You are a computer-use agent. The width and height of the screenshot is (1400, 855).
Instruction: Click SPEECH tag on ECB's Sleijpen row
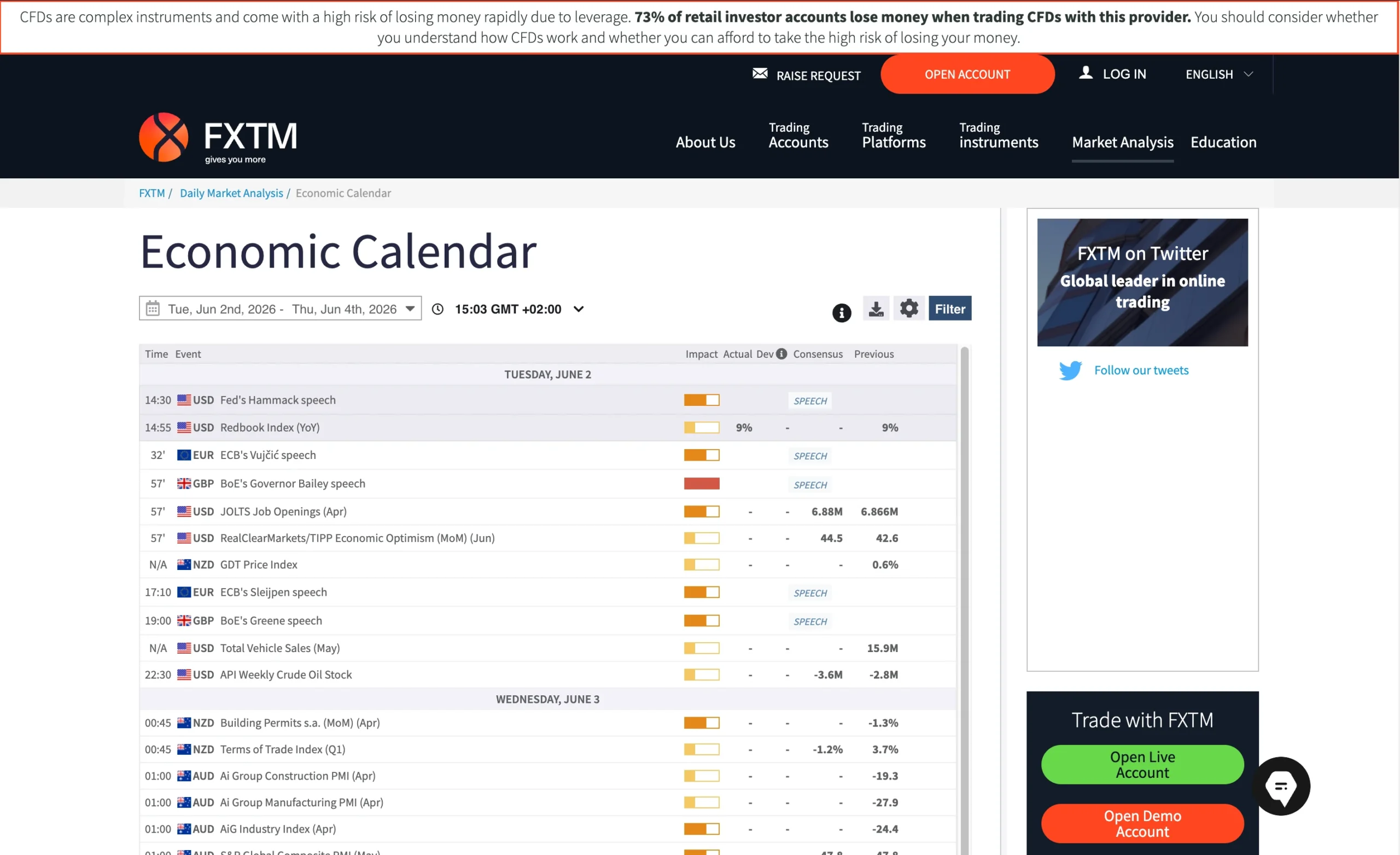[810, 593]
